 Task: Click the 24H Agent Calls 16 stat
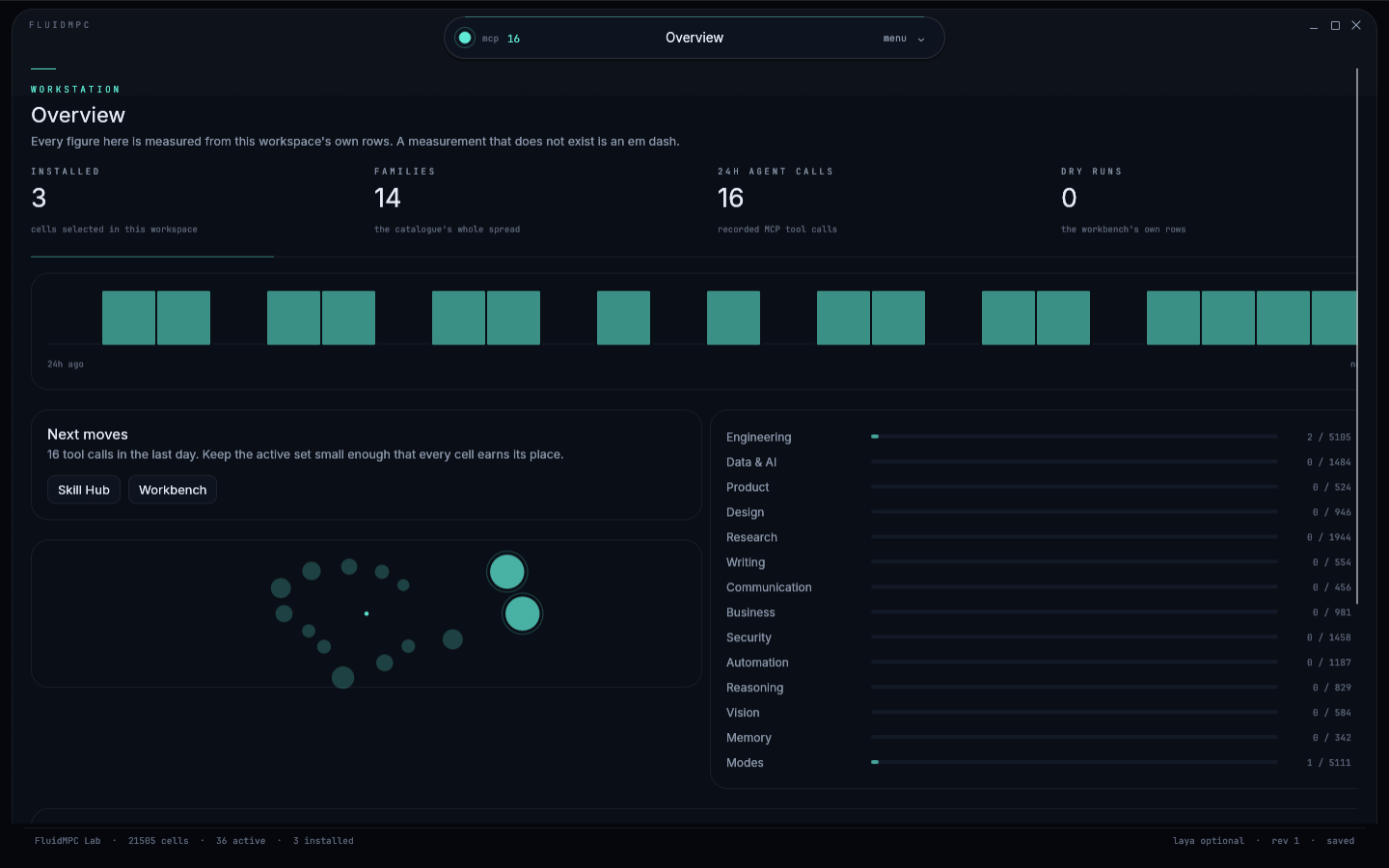coord(730,199)
